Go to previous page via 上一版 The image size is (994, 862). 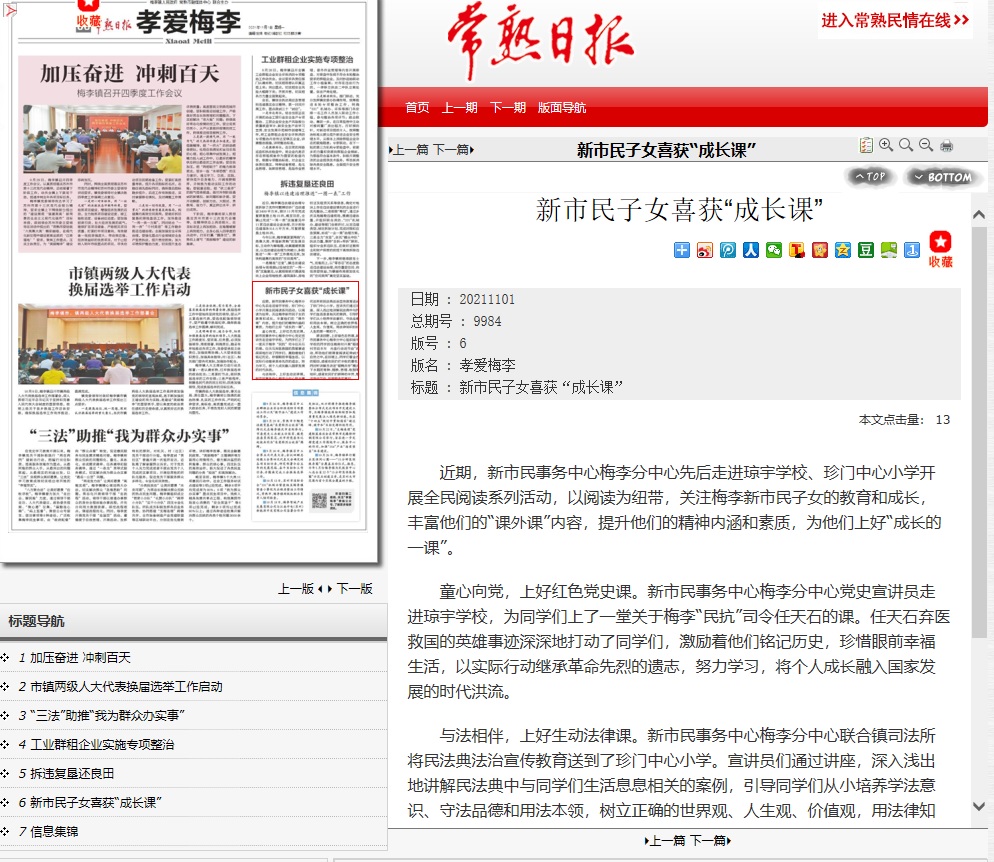pyautogui.click(x=297, y=589)
